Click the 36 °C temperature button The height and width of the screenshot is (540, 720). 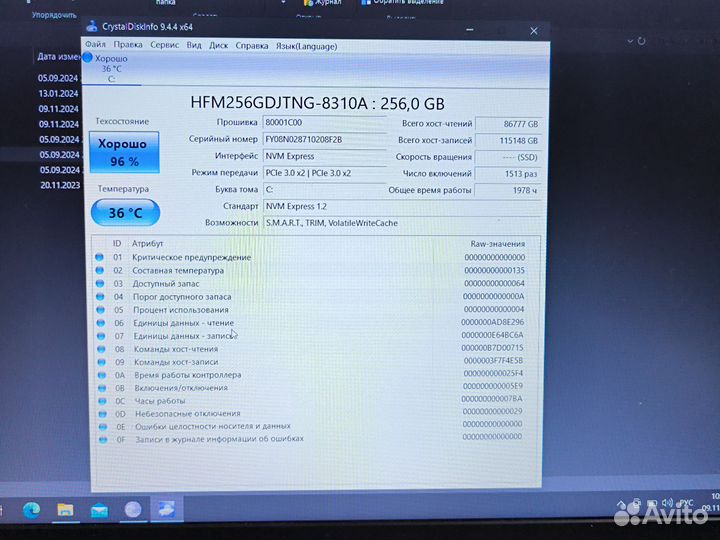click(x=125, y=213)
